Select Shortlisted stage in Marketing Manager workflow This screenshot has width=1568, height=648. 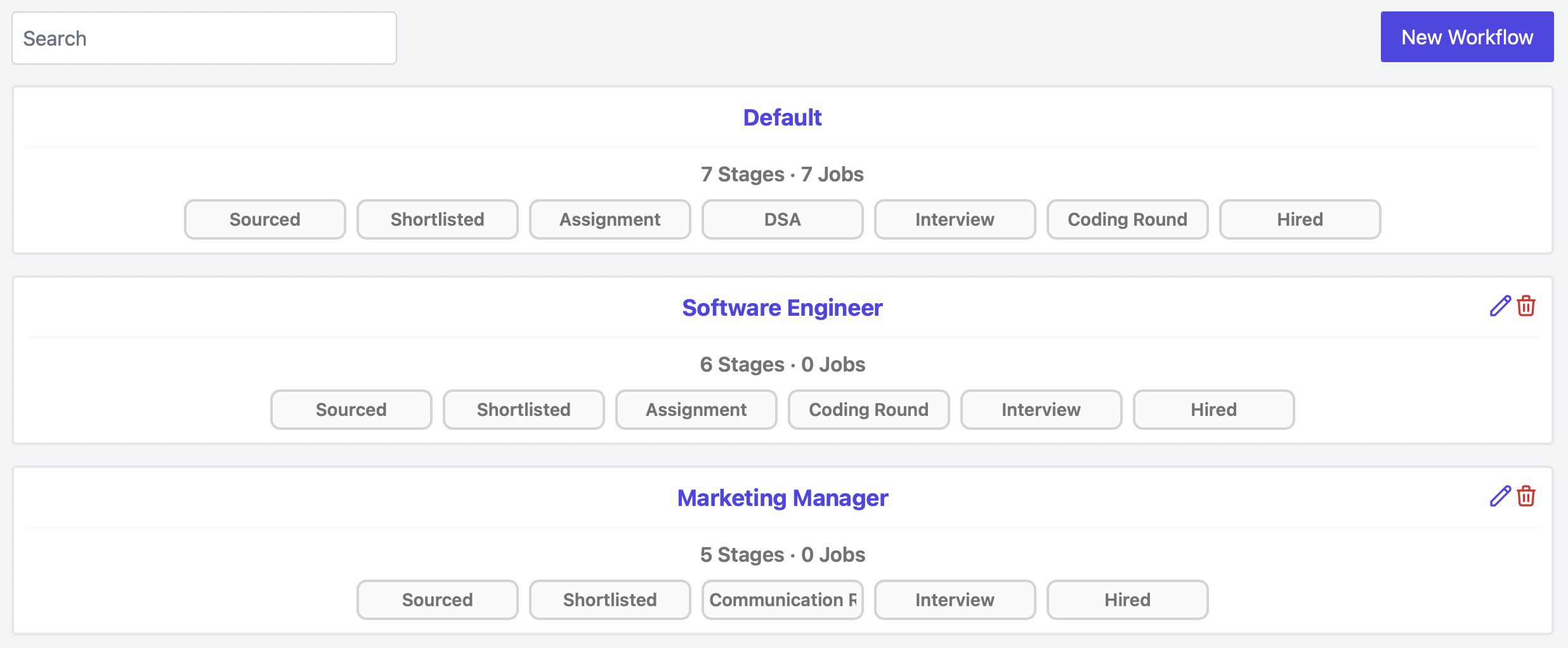[610, 600]
